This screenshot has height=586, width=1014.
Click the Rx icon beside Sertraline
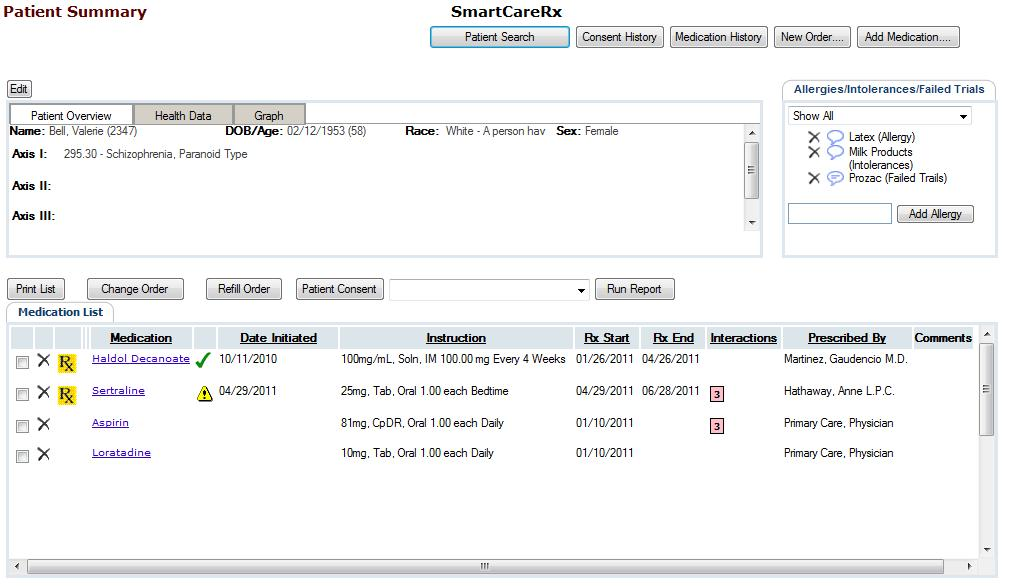coord(66,393)
